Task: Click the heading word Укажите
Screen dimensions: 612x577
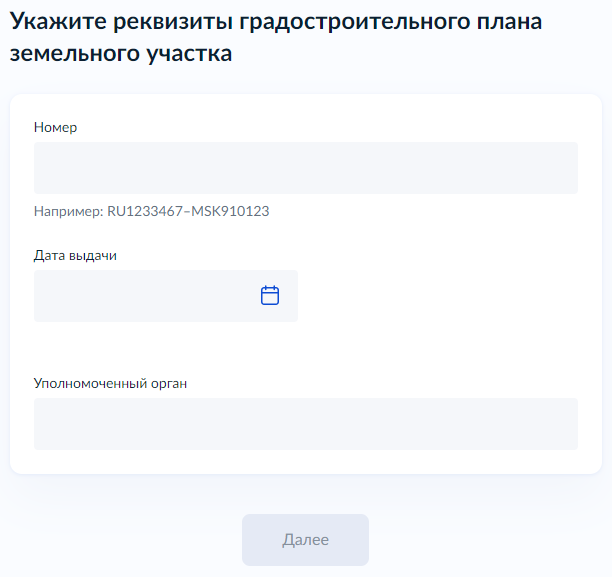Action: click(x=58, y=21)
